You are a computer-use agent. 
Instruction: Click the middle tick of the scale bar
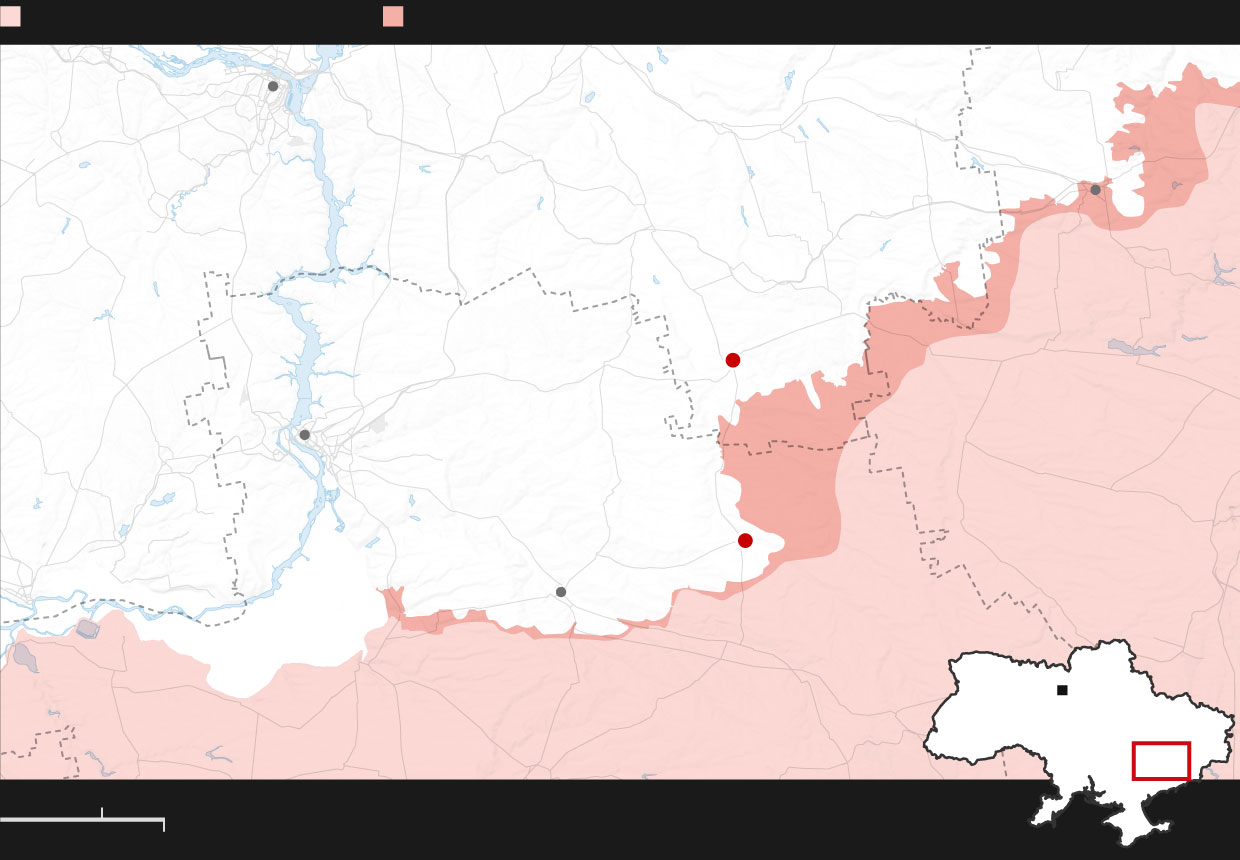[102, 812]
